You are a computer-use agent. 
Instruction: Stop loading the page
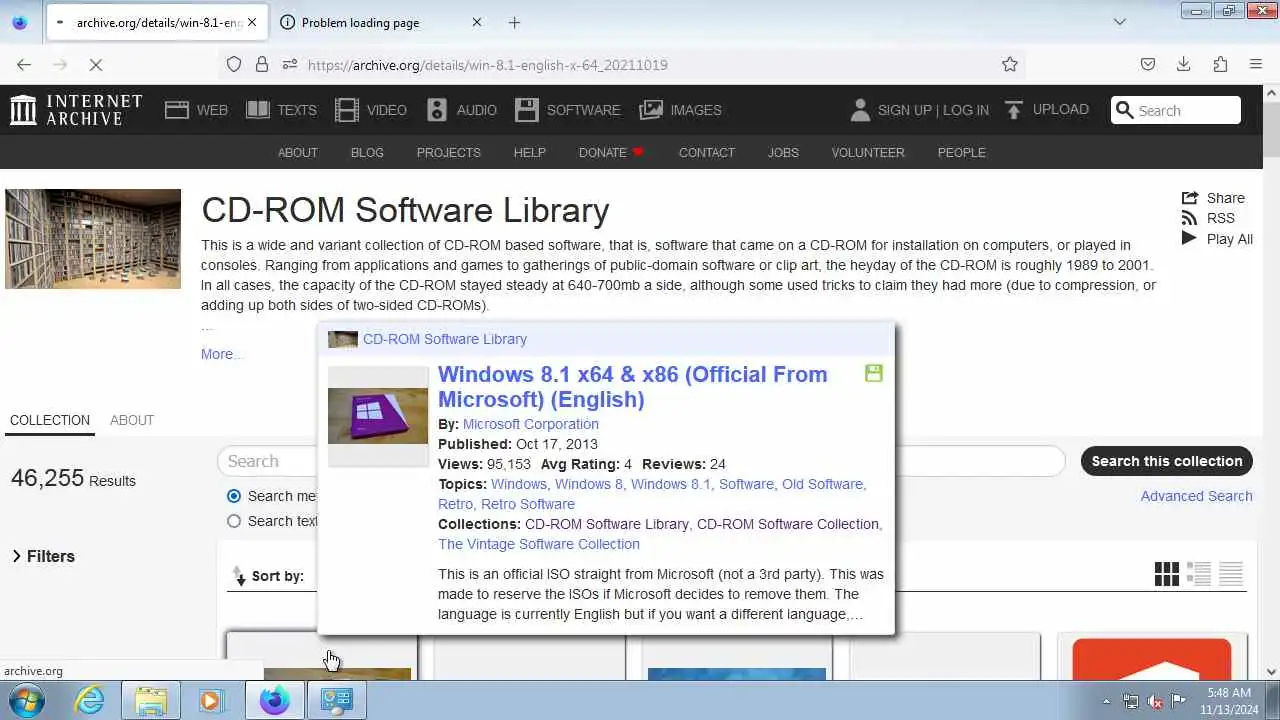coord(96,65)
